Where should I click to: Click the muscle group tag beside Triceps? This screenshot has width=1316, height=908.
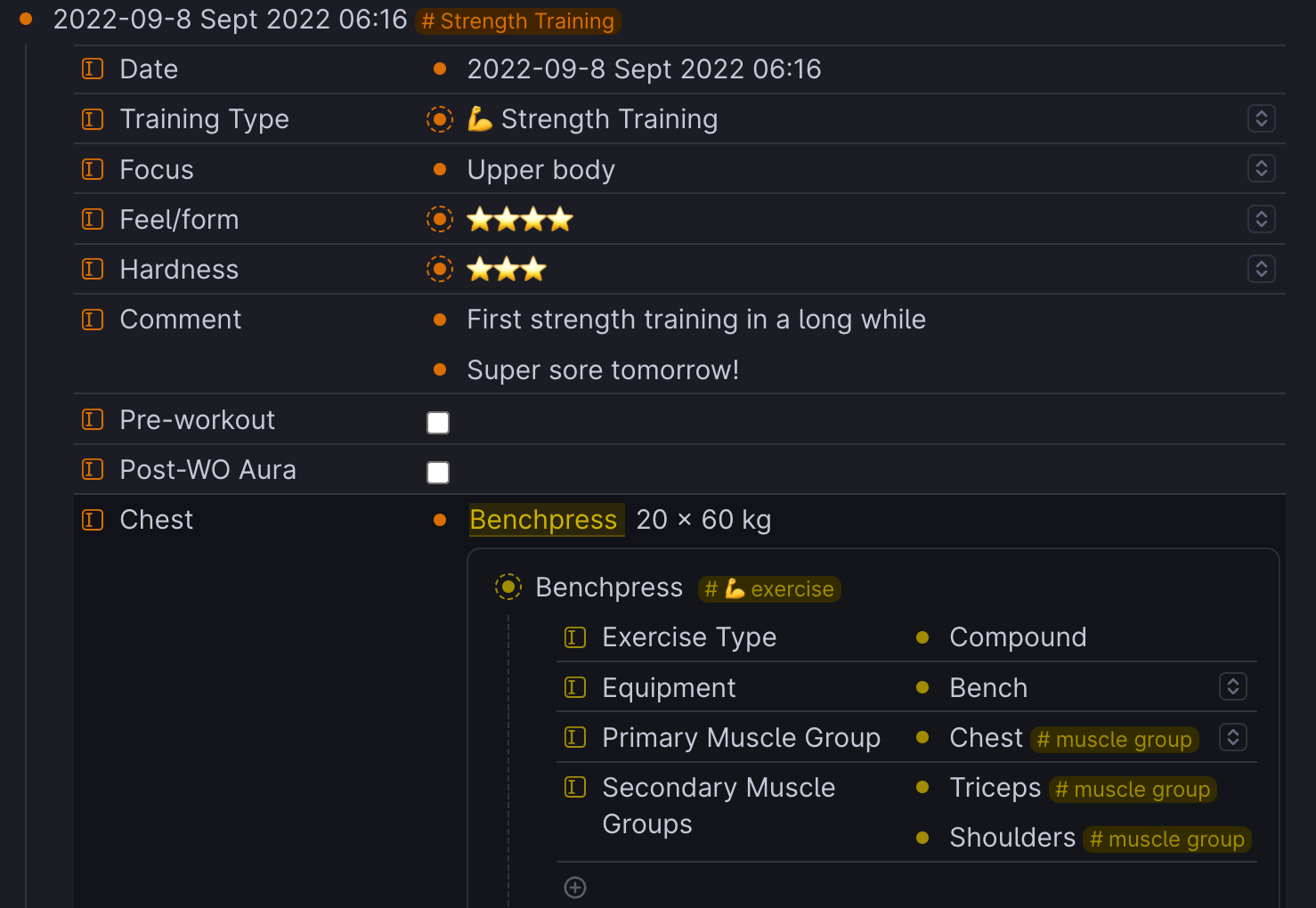pos(1133,789)
